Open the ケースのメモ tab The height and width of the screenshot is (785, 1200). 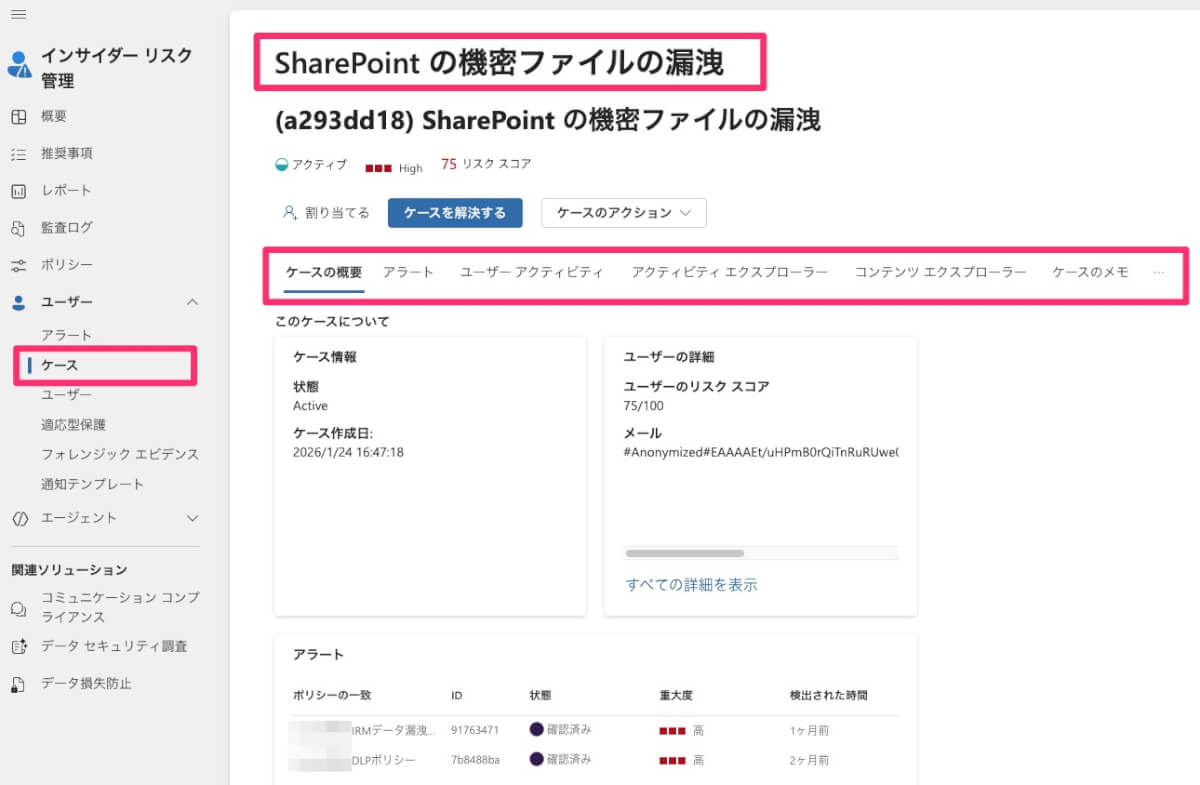[x=1091, y=272]
